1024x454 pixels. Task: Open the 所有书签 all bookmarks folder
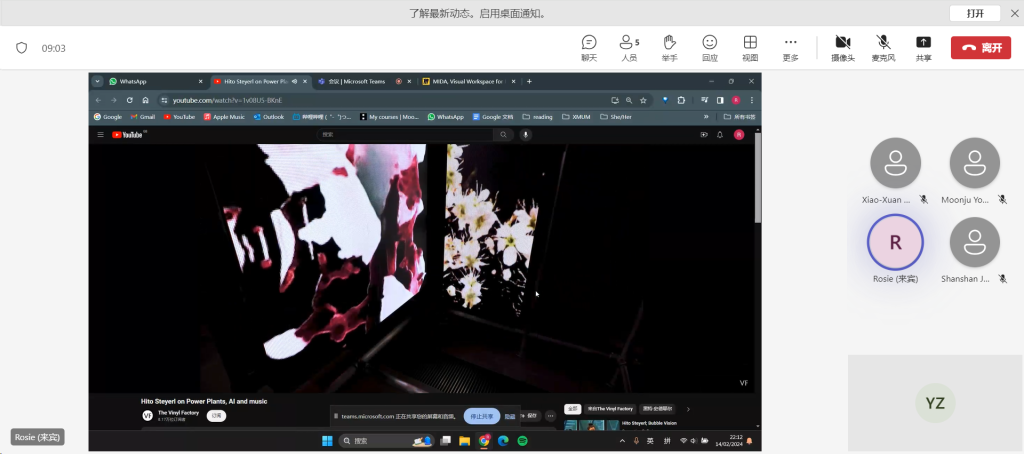coord(740,117)
